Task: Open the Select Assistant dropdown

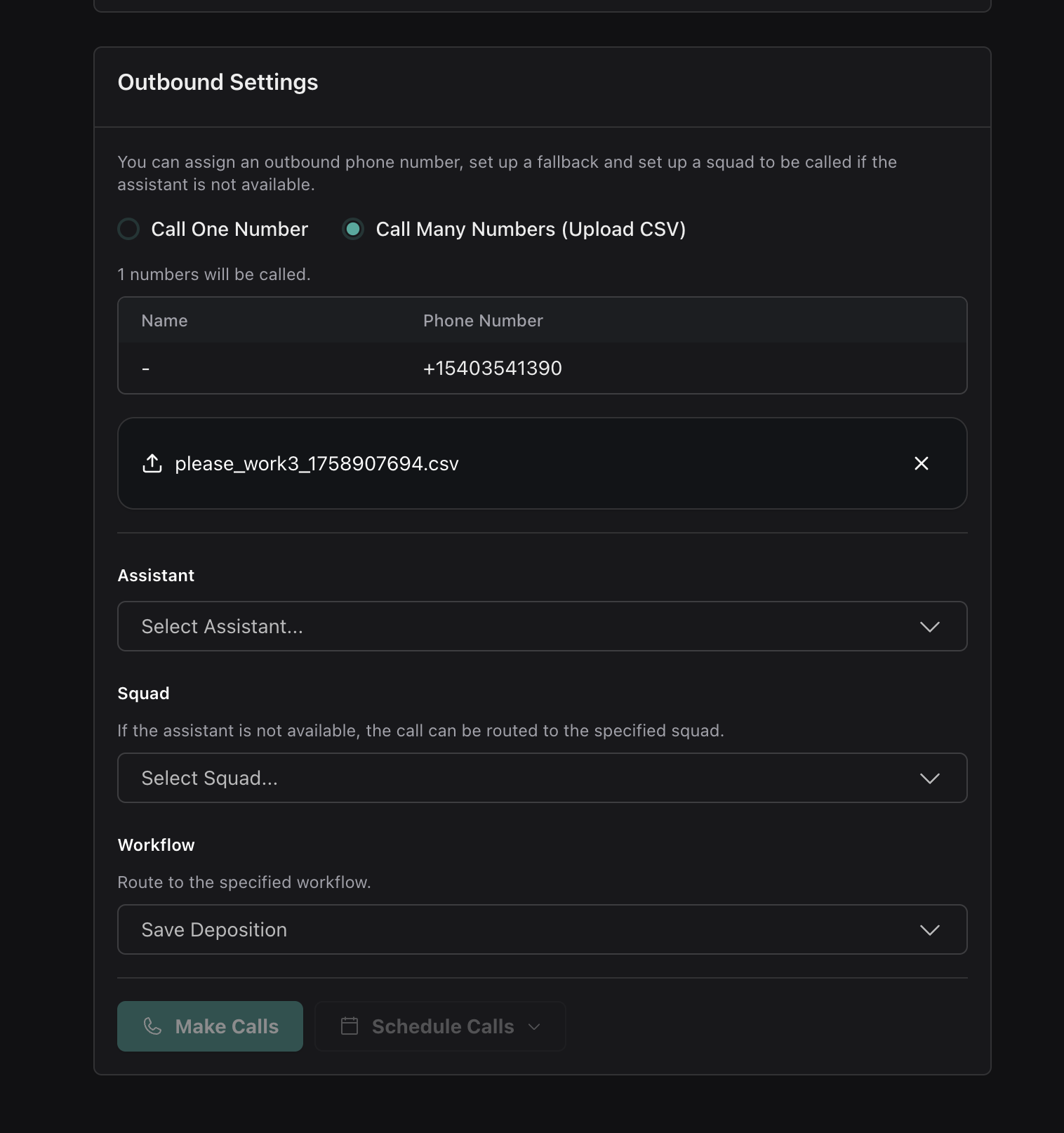Action: coord(542,626)
